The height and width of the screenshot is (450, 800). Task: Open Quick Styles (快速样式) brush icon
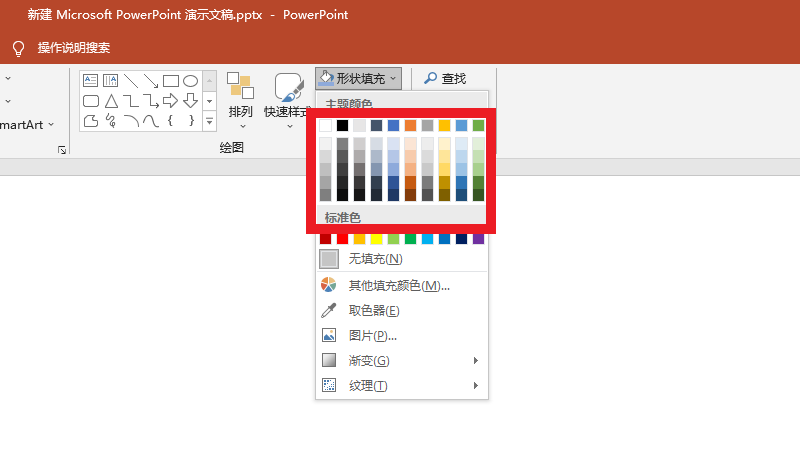(289, 88)
